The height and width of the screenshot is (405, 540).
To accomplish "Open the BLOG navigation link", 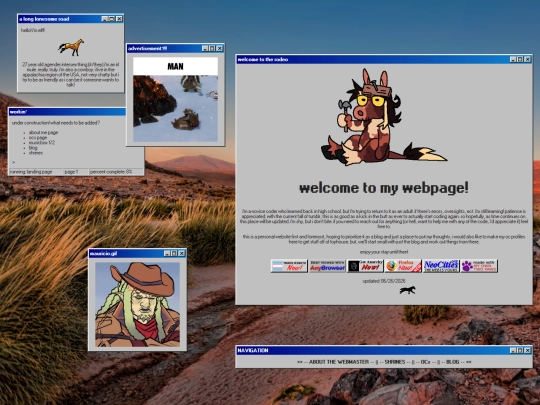I will (453, 362).
